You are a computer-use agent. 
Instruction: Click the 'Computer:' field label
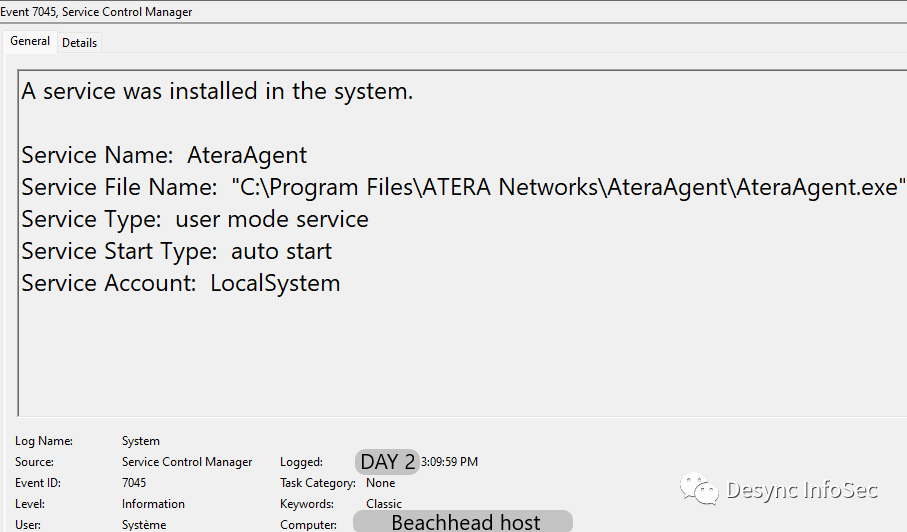click(x=308, y=524)
